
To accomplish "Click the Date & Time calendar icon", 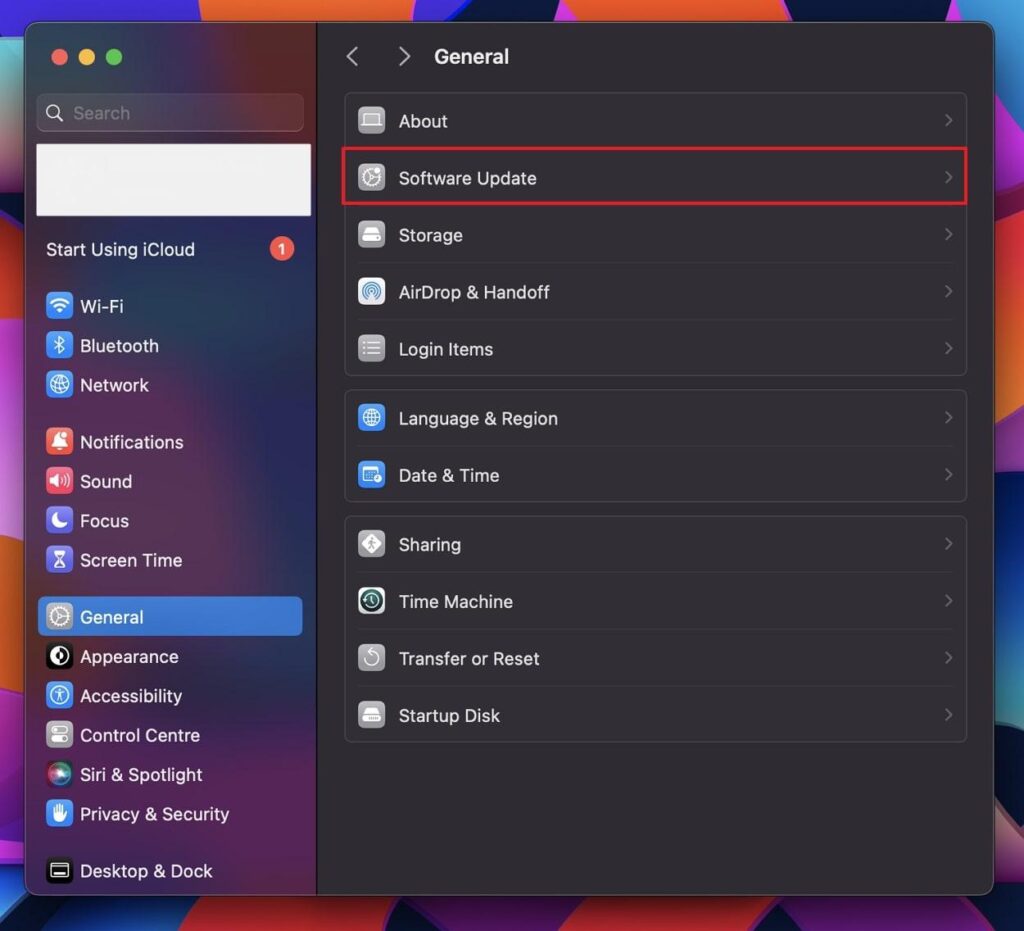I will click(x=372, y=475).
